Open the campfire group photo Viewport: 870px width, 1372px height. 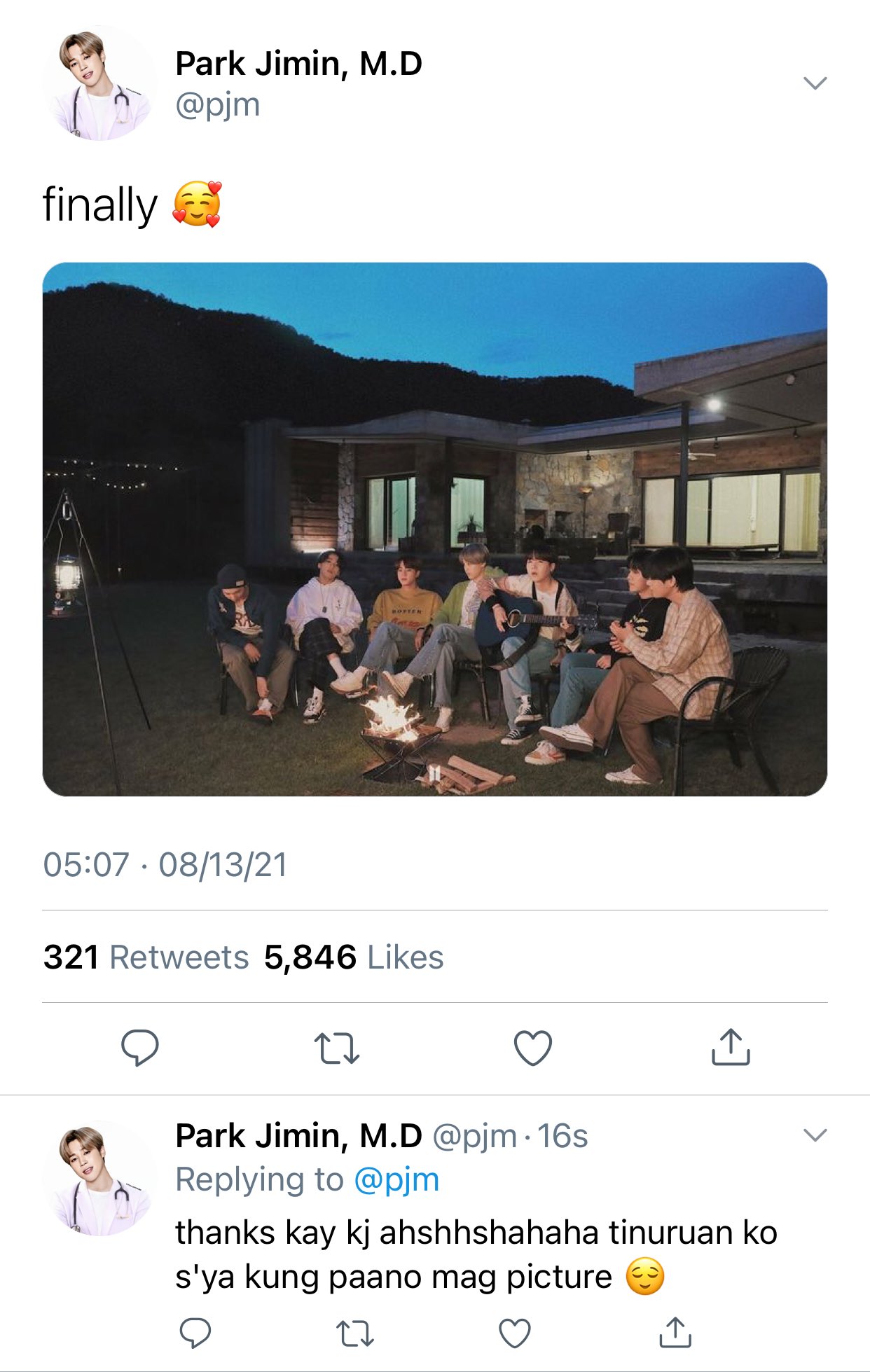(435, 529)
